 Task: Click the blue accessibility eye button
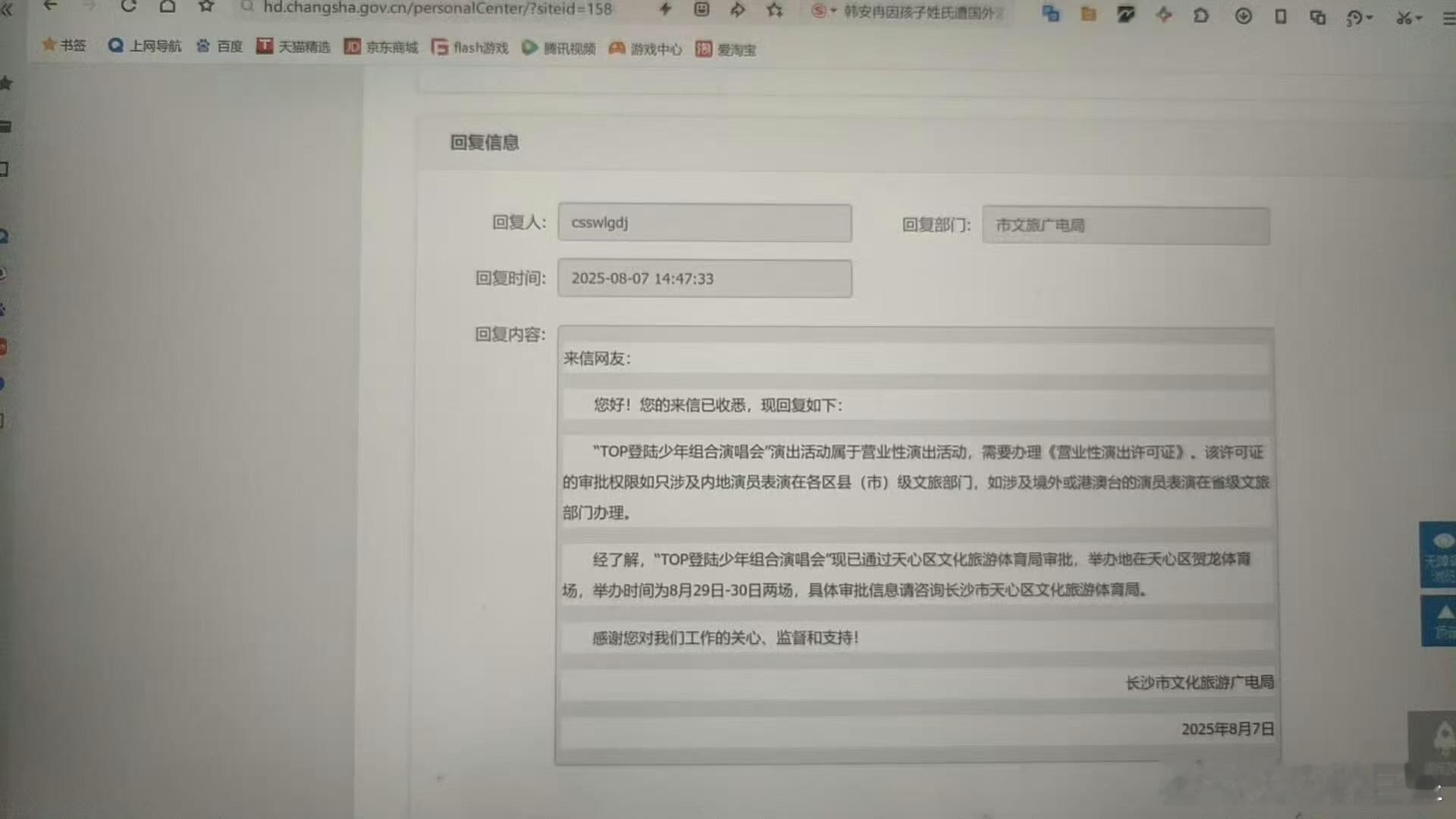click(1439, 554)
